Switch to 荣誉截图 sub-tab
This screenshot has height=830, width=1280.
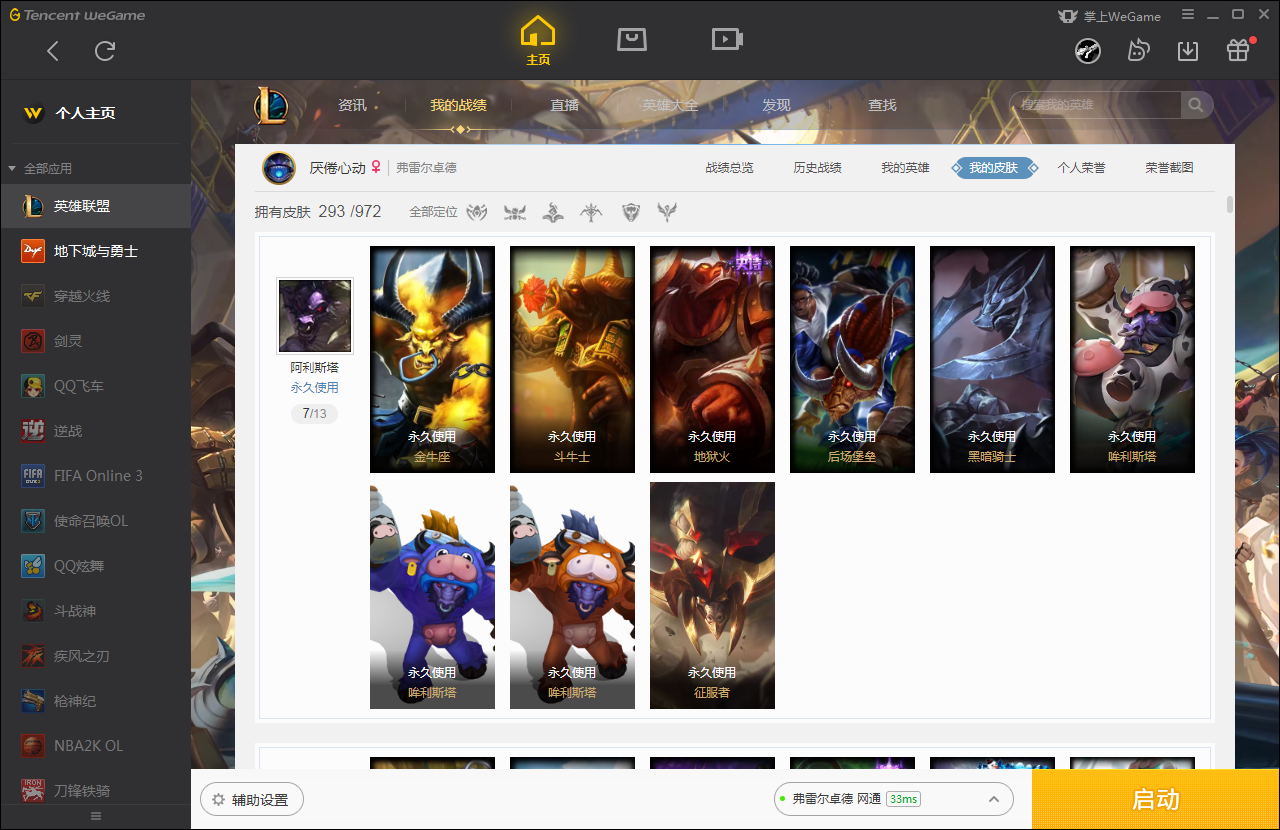pos(1169,168)
